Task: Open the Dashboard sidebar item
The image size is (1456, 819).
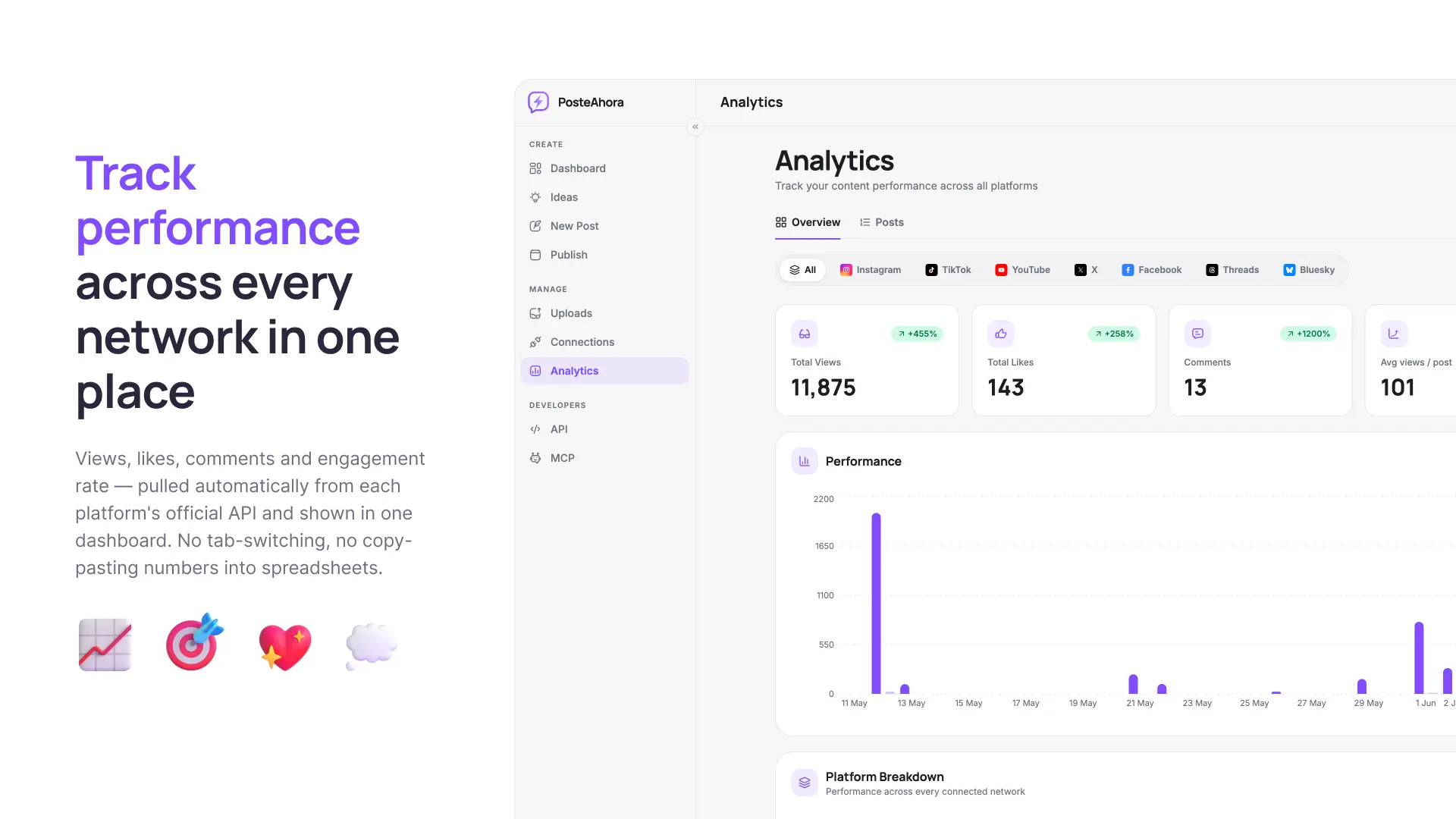Action: [604, 168]
